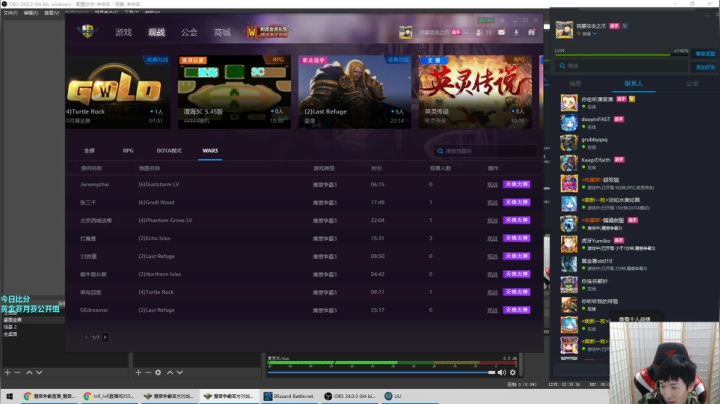Click 观战 link for Northern Isles row

coord(492,274)
